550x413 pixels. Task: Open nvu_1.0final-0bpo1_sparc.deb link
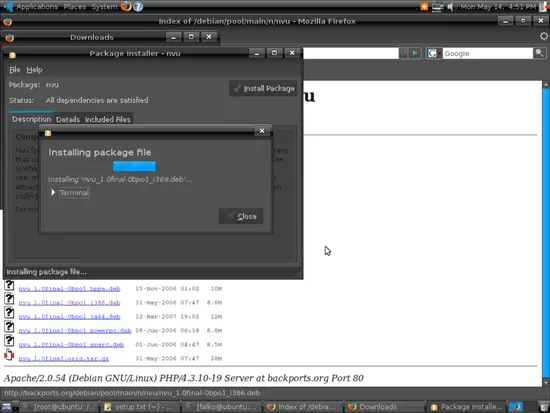click(x=71, y=345)
